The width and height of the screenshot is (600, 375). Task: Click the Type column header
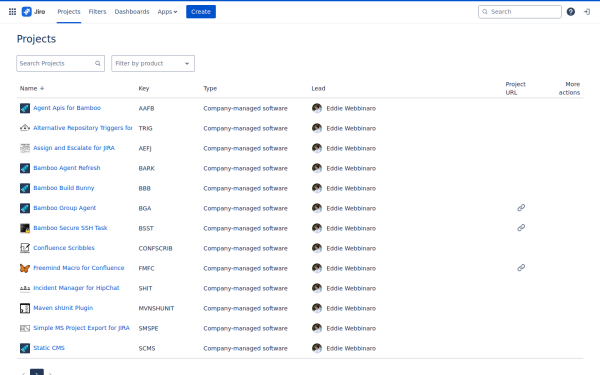click(210, 88)
